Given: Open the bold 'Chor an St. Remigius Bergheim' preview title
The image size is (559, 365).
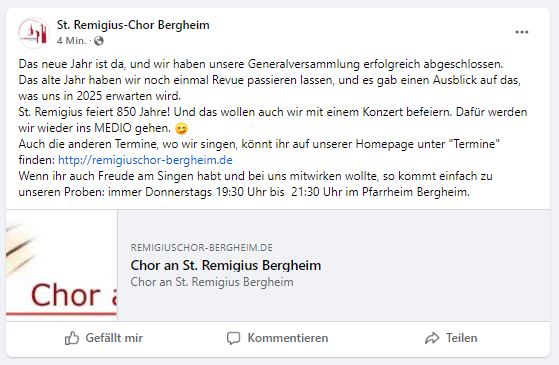Looking at the screenshot, I should 226,266.
